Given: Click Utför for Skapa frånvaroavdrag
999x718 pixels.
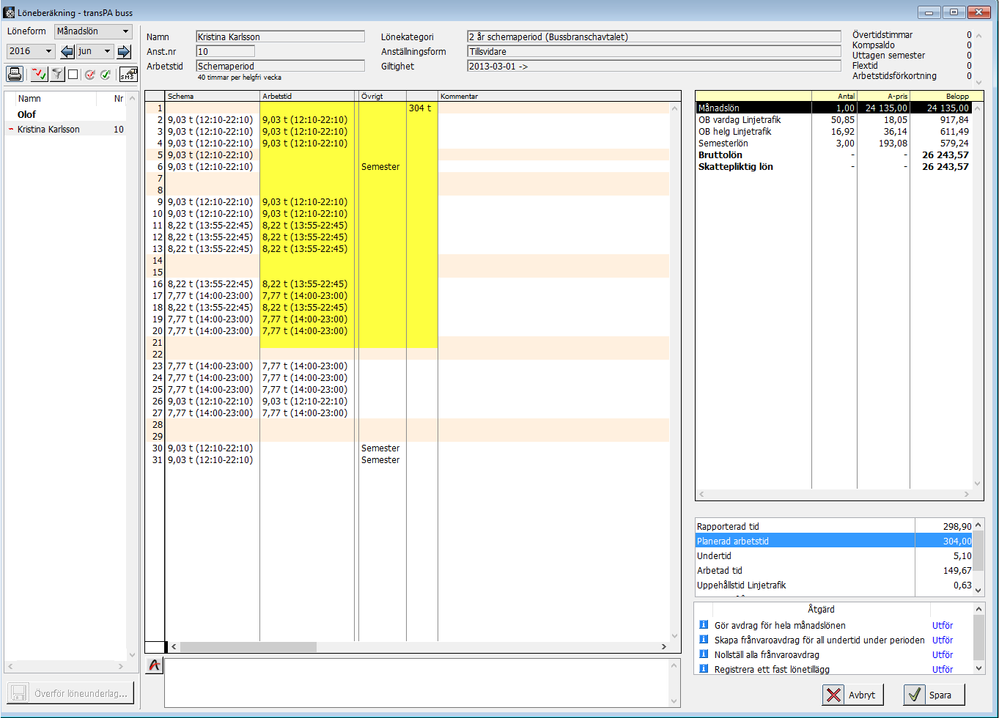Looking at the screenshot, I should click(942, 640).
